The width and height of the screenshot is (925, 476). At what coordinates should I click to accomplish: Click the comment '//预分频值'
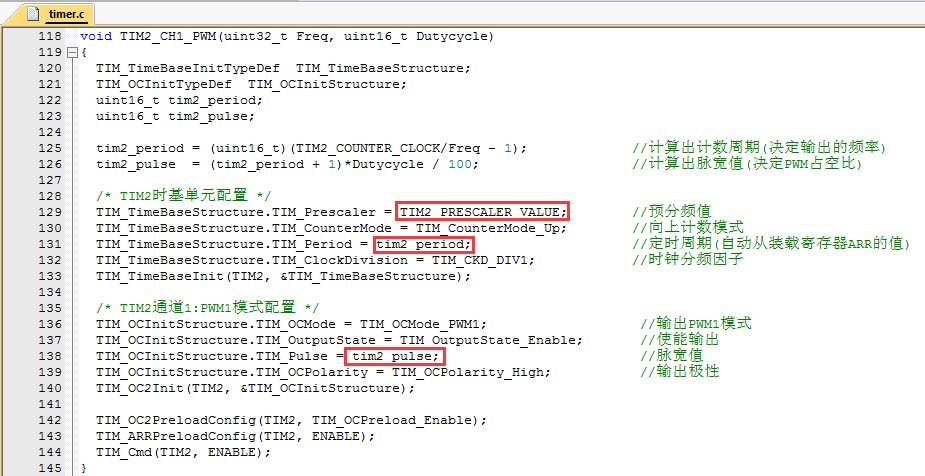pos(671,211)
